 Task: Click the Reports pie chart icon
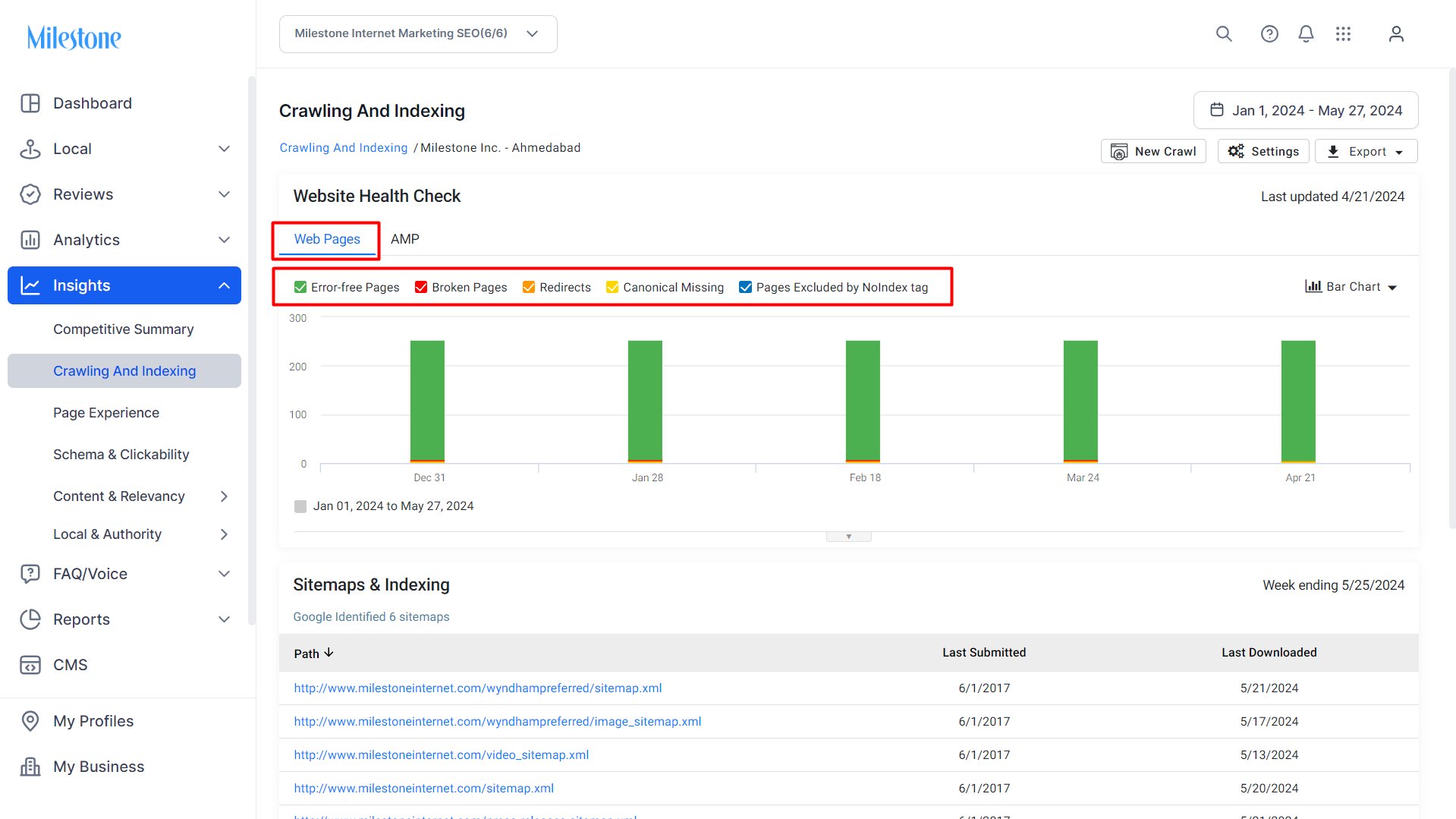click(30, 619)
